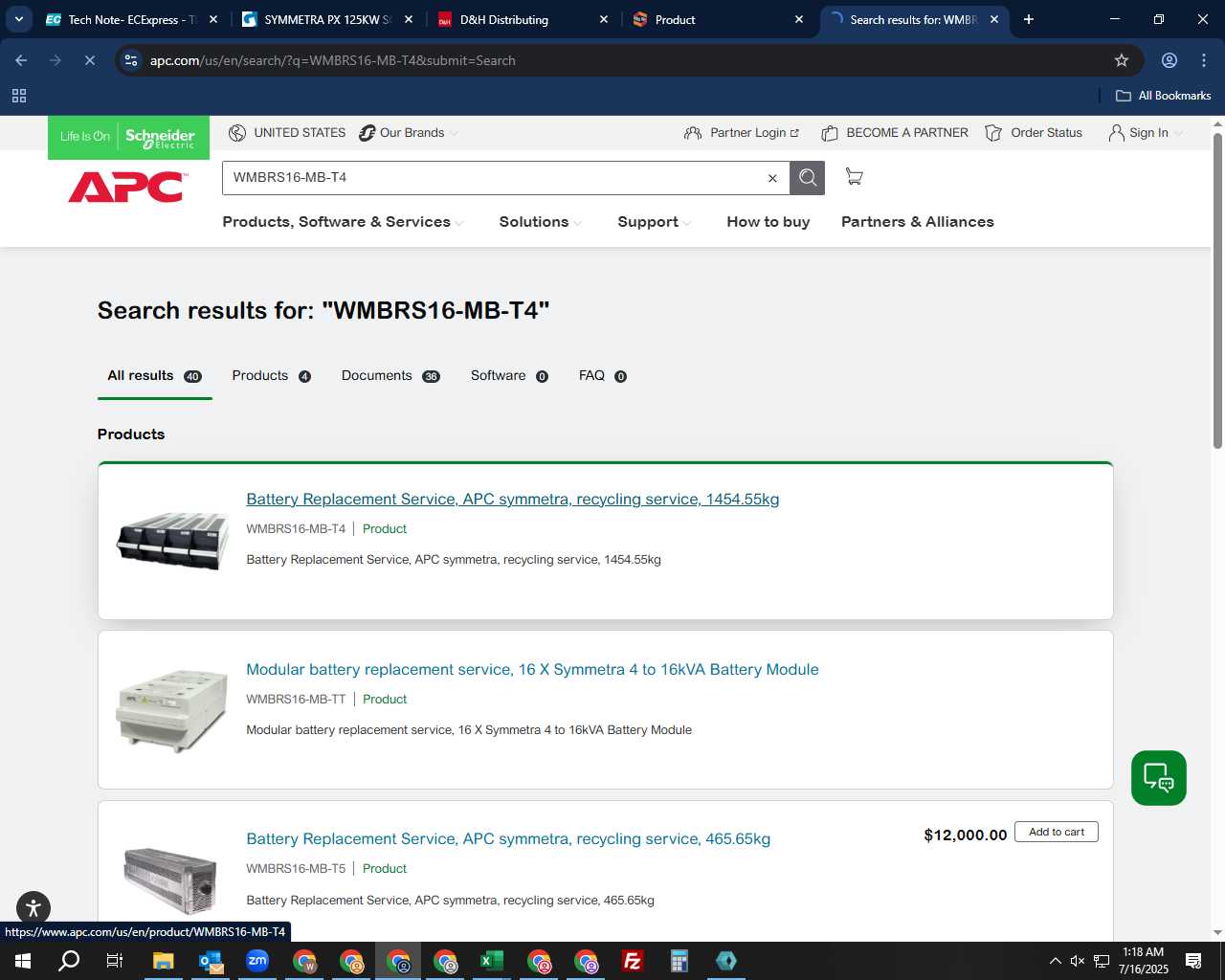
Task: Open the accessibility options button
Action: [x=33, y=908]
